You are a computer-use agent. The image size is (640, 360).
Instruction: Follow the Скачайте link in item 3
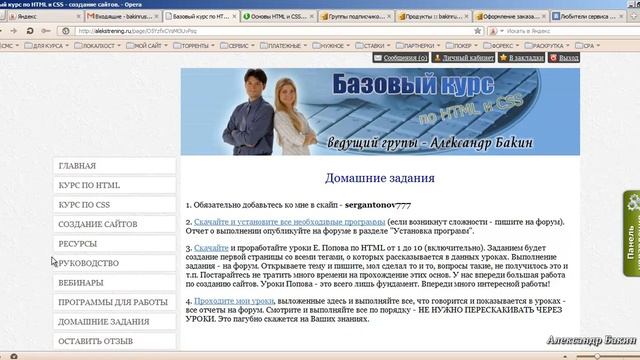[211, 248]
